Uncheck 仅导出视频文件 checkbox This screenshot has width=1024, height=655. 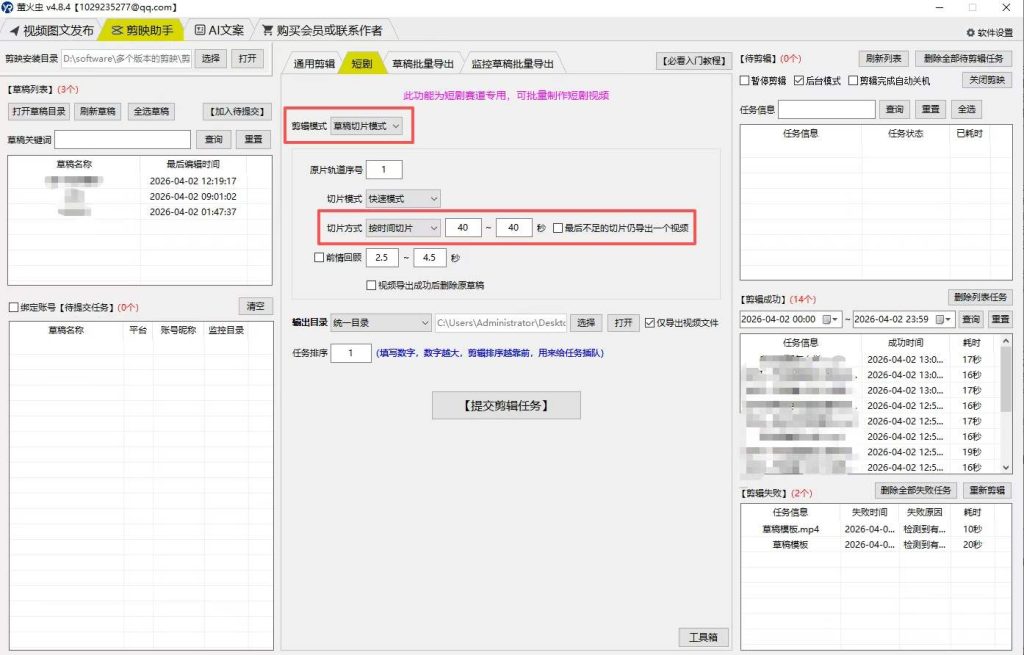(650, 323)
